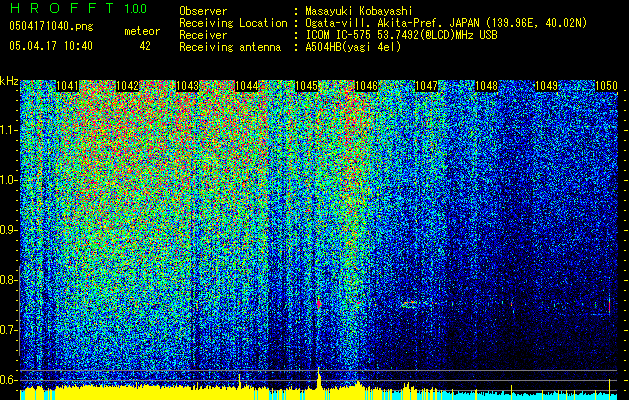Click the ICOM IC-575 receiver text
Screen dimensions: 629x400
pyautogui.click(x=401, y=35)
